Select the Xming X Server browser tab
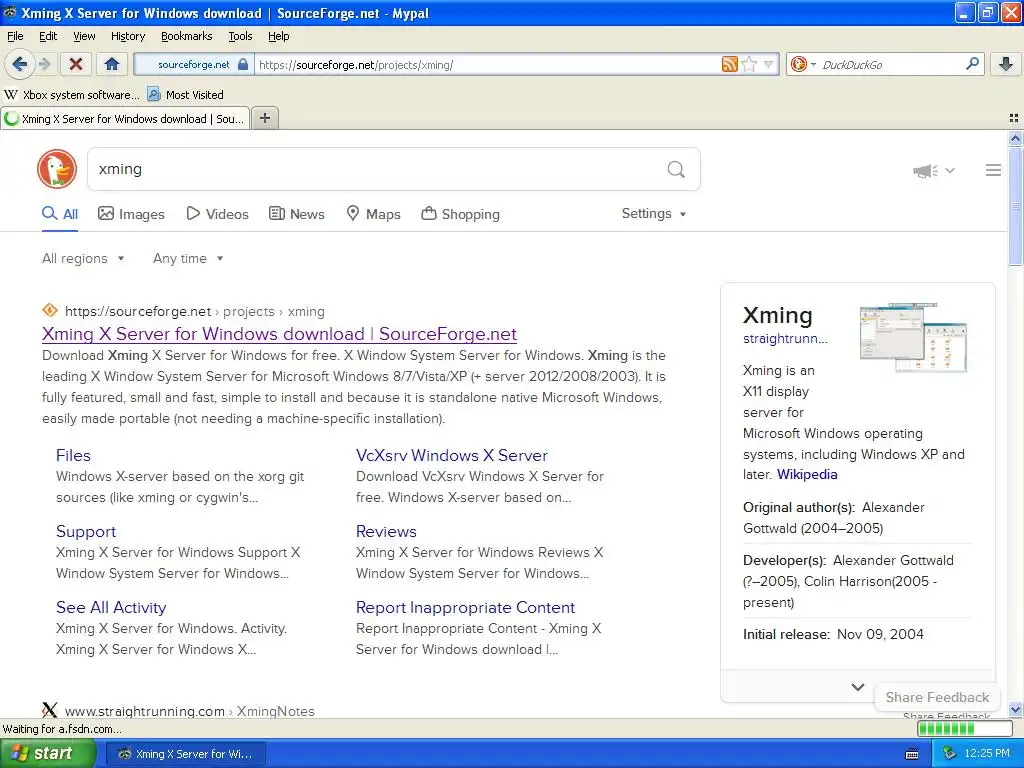The width and height of the screenshot is (1024, 768). click(125, 118)
